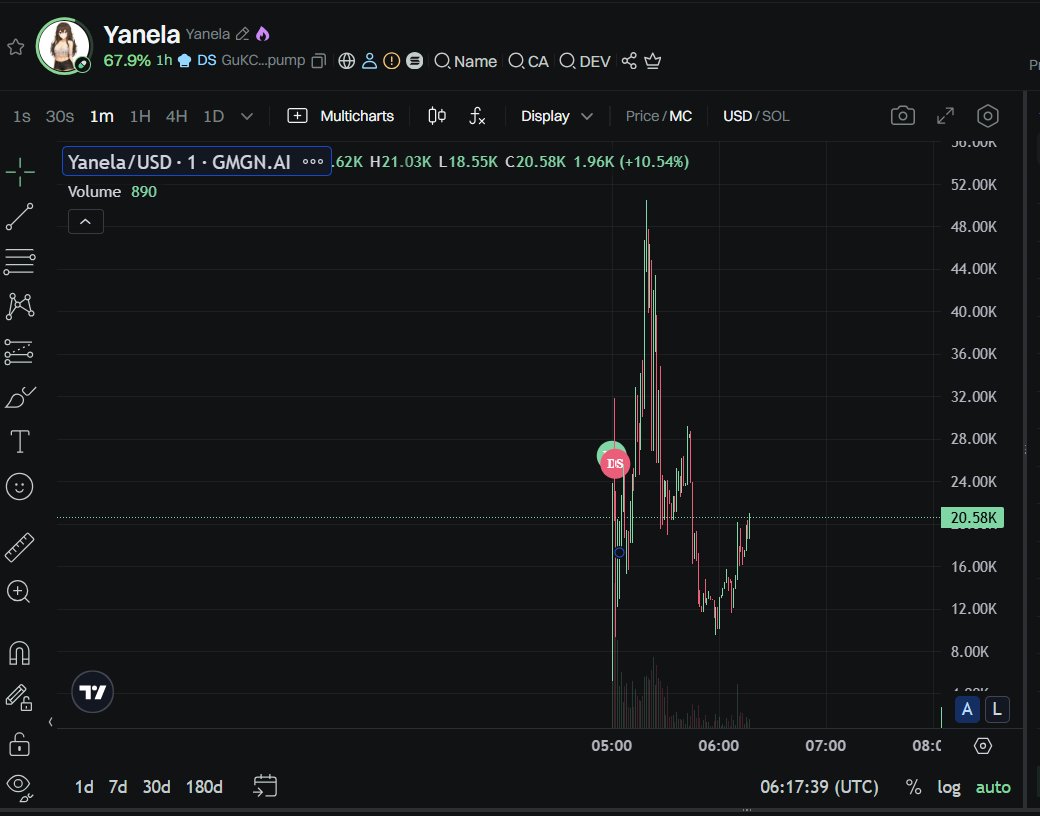Open the token website via the globe icon

(346, 61)
